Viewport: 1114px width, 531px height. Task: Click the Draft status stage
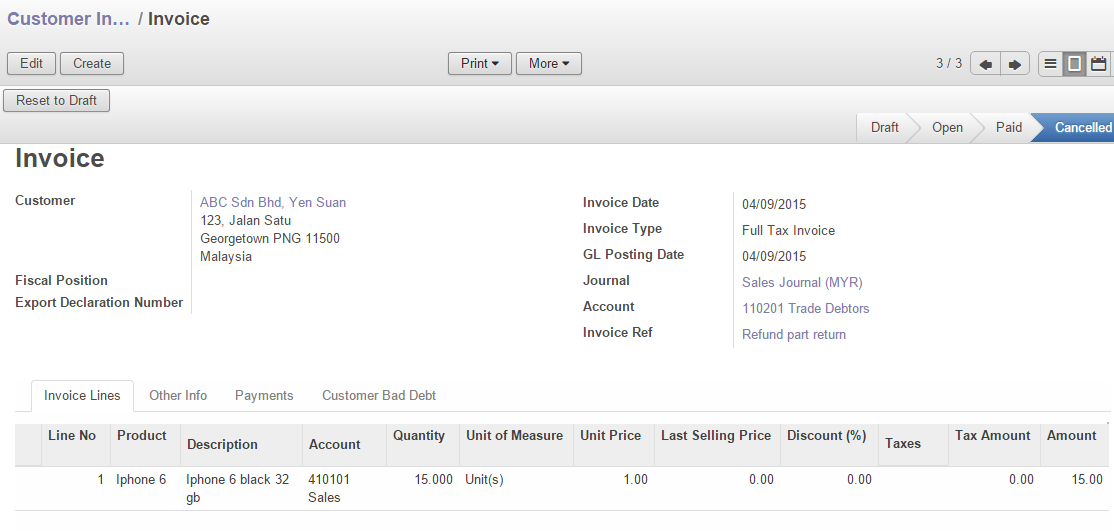click(x=885, y=128)
